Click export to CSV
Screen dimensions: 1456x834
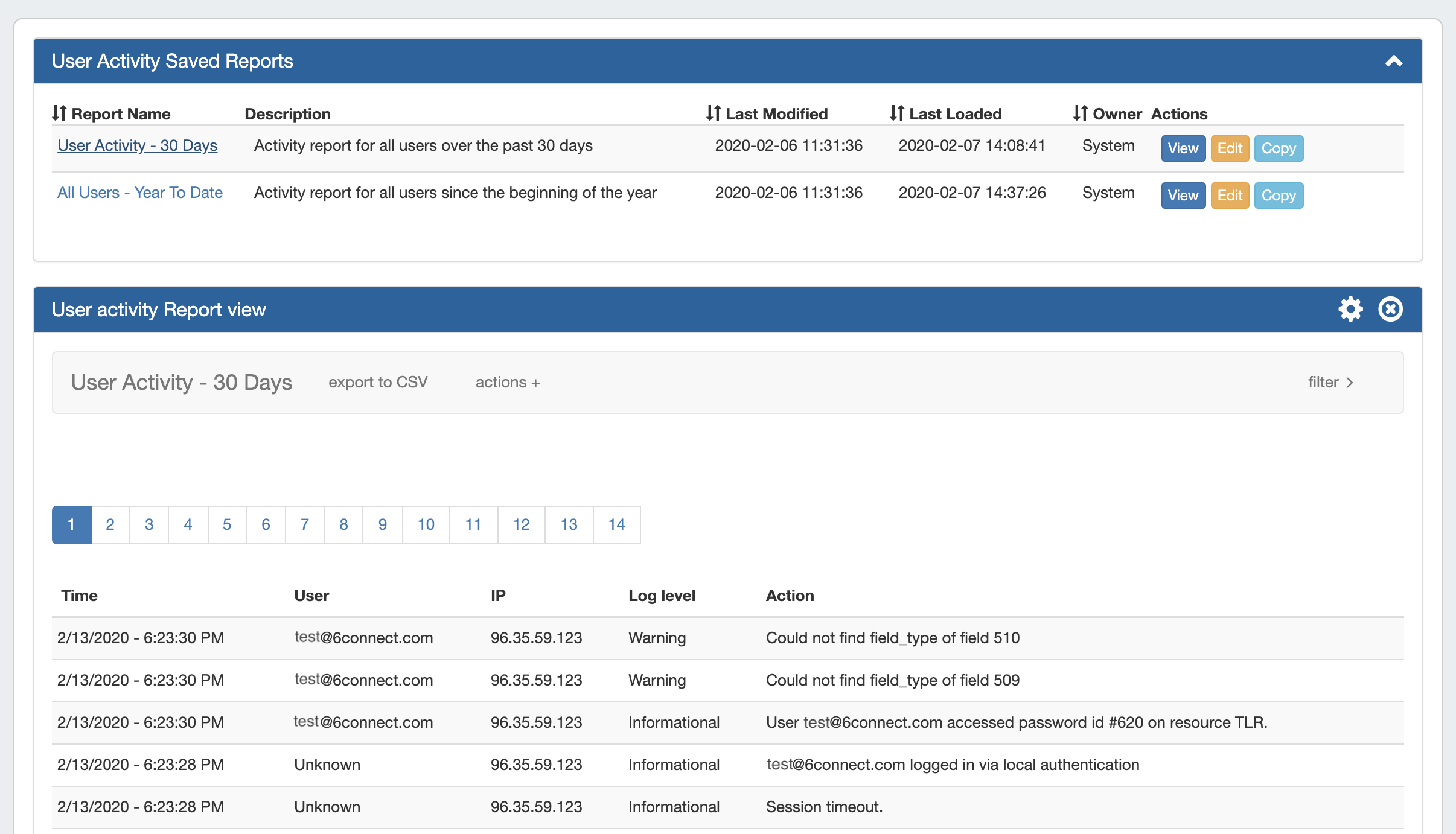coord(378,383)
